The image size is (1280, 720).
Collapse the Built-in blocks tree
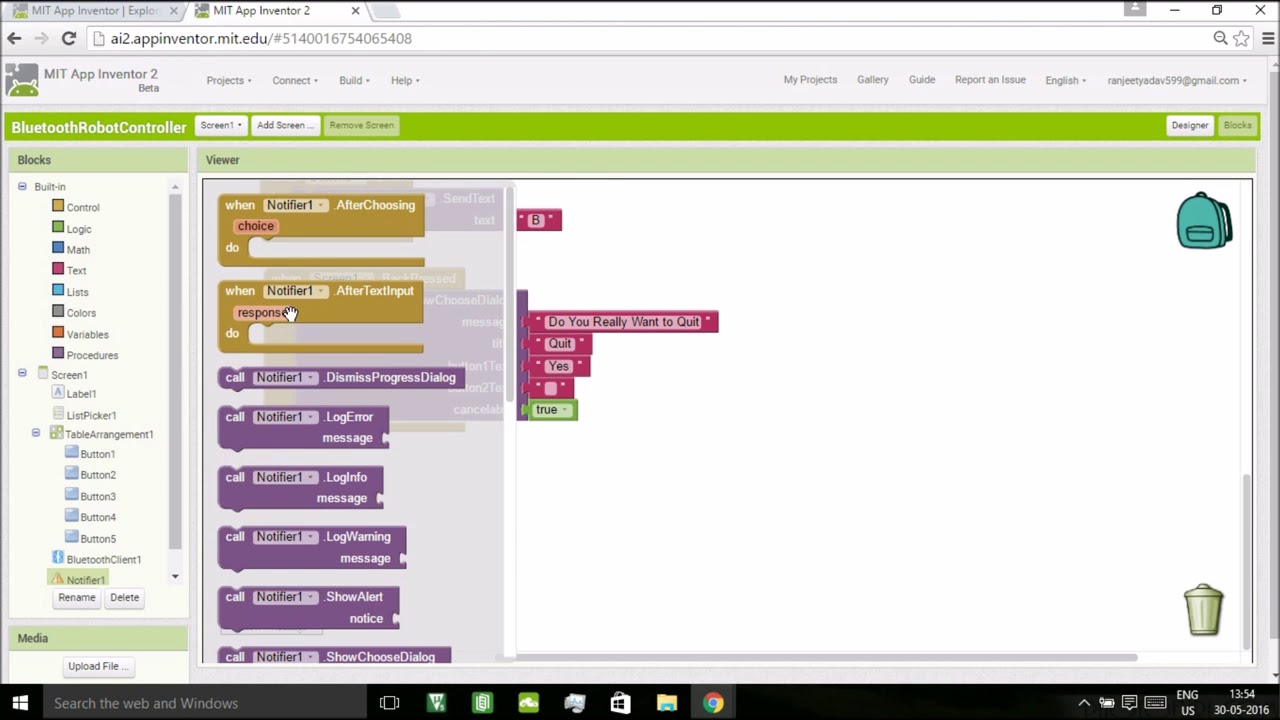click(x=22, y=187)
